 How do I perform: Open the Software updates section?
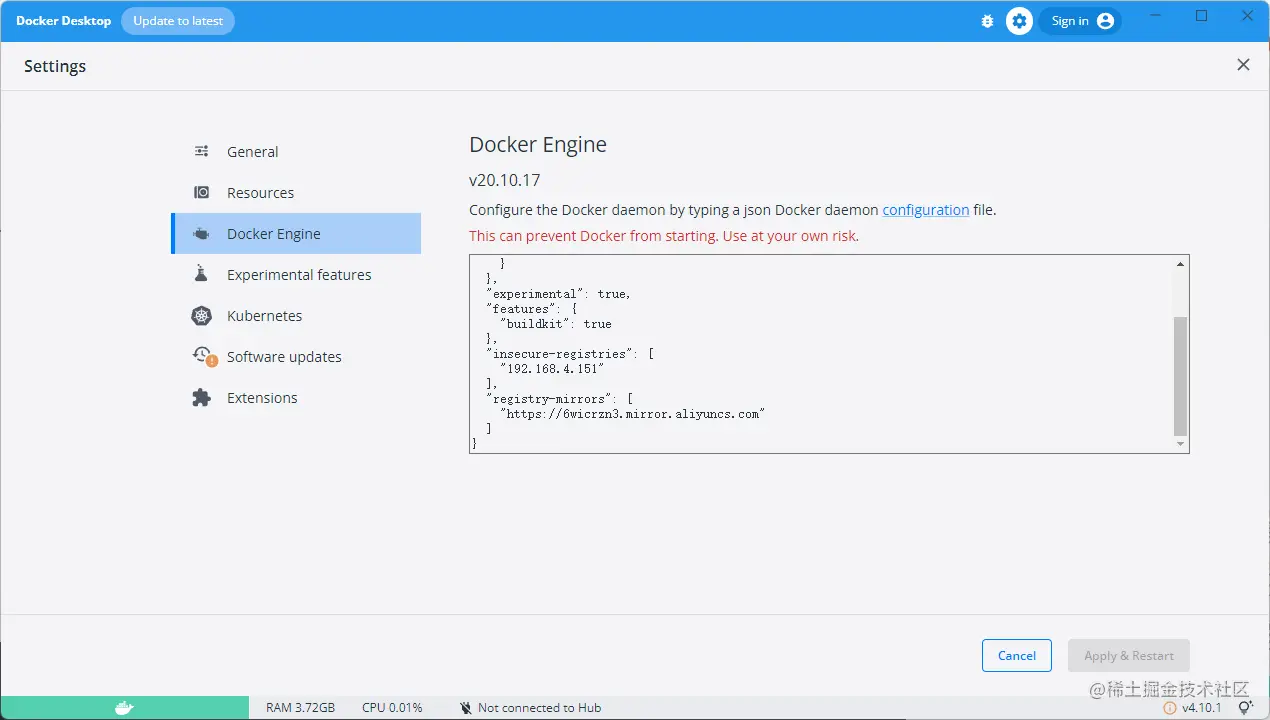pyautogui.click(x=296, y=357)
